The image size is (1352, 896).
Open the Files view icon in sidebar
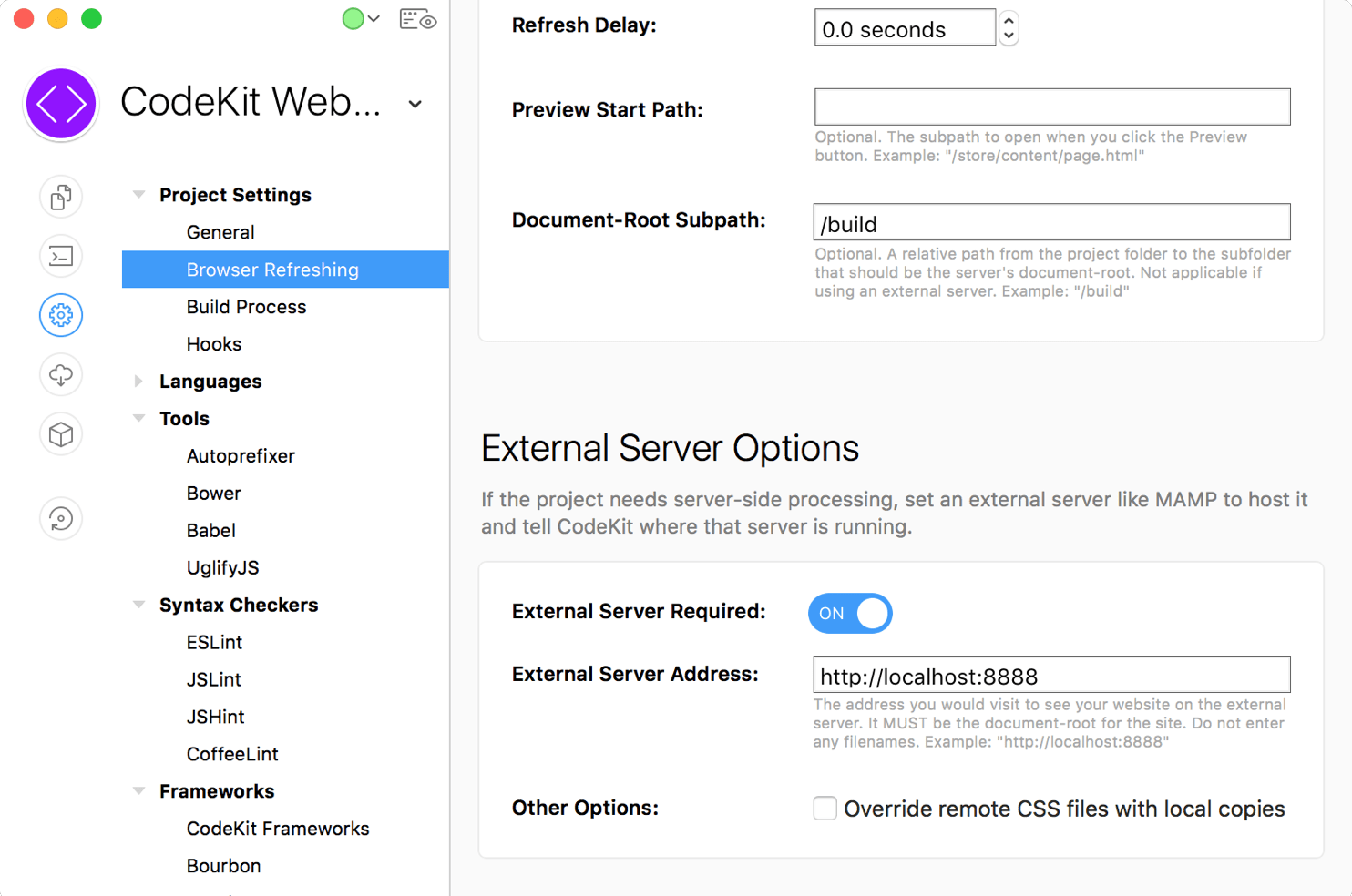pyautogui.click(x=61, y=197)
